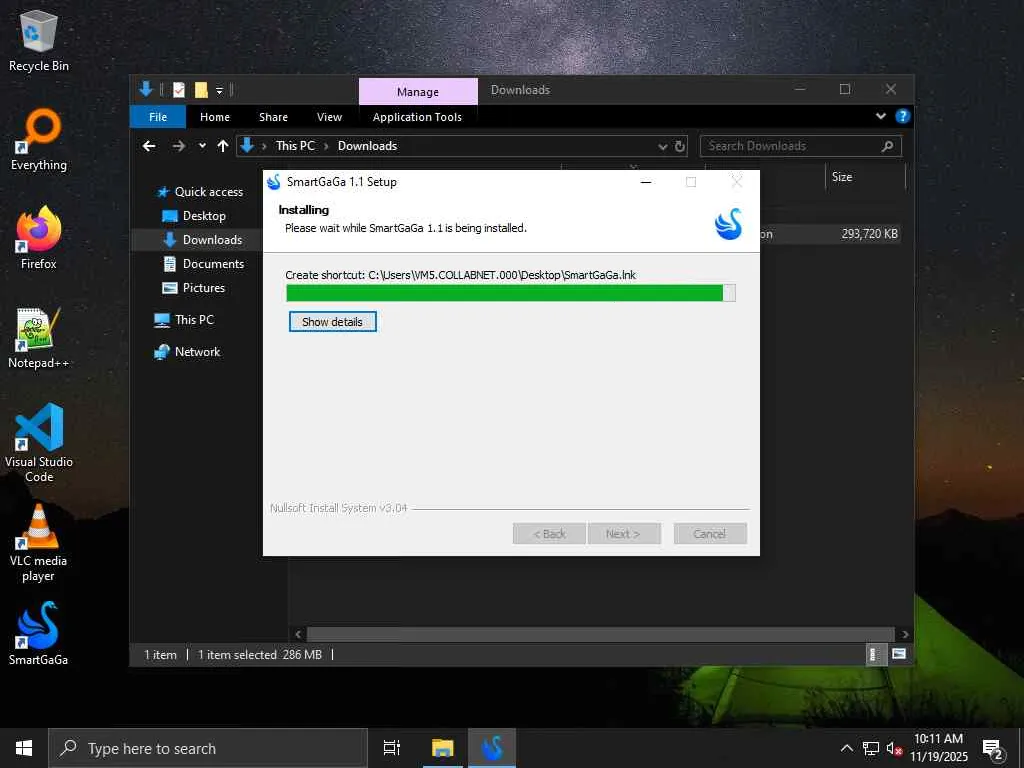Click the Back button in Setup
Image resolution: width=1024 pixels, height=768 pixels.
[x=549, y=534]
